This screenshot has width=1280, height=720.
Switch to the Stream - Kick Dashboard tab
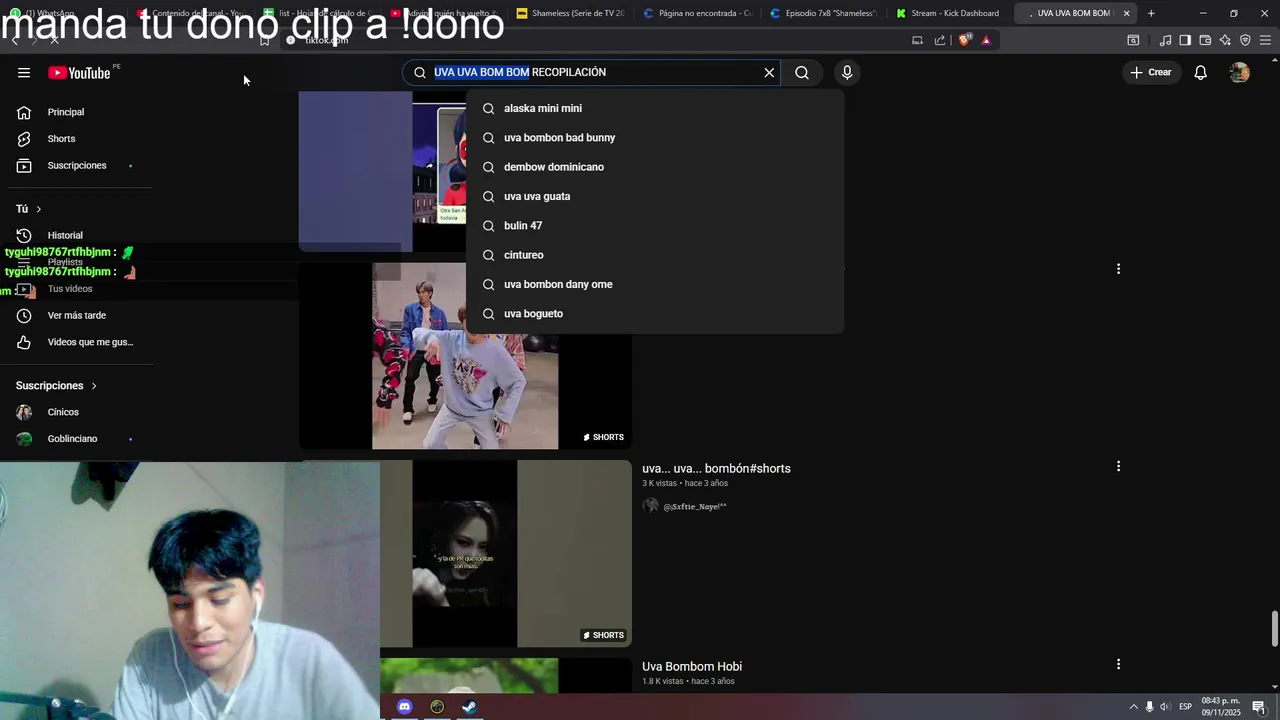click(947, 13)
